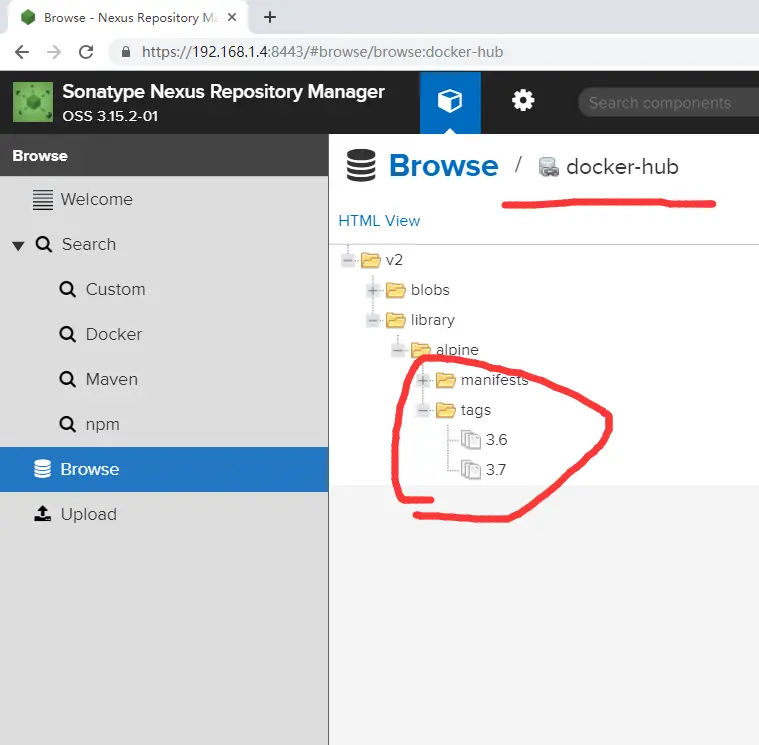Collapse the library tree node

click(373, 320)
